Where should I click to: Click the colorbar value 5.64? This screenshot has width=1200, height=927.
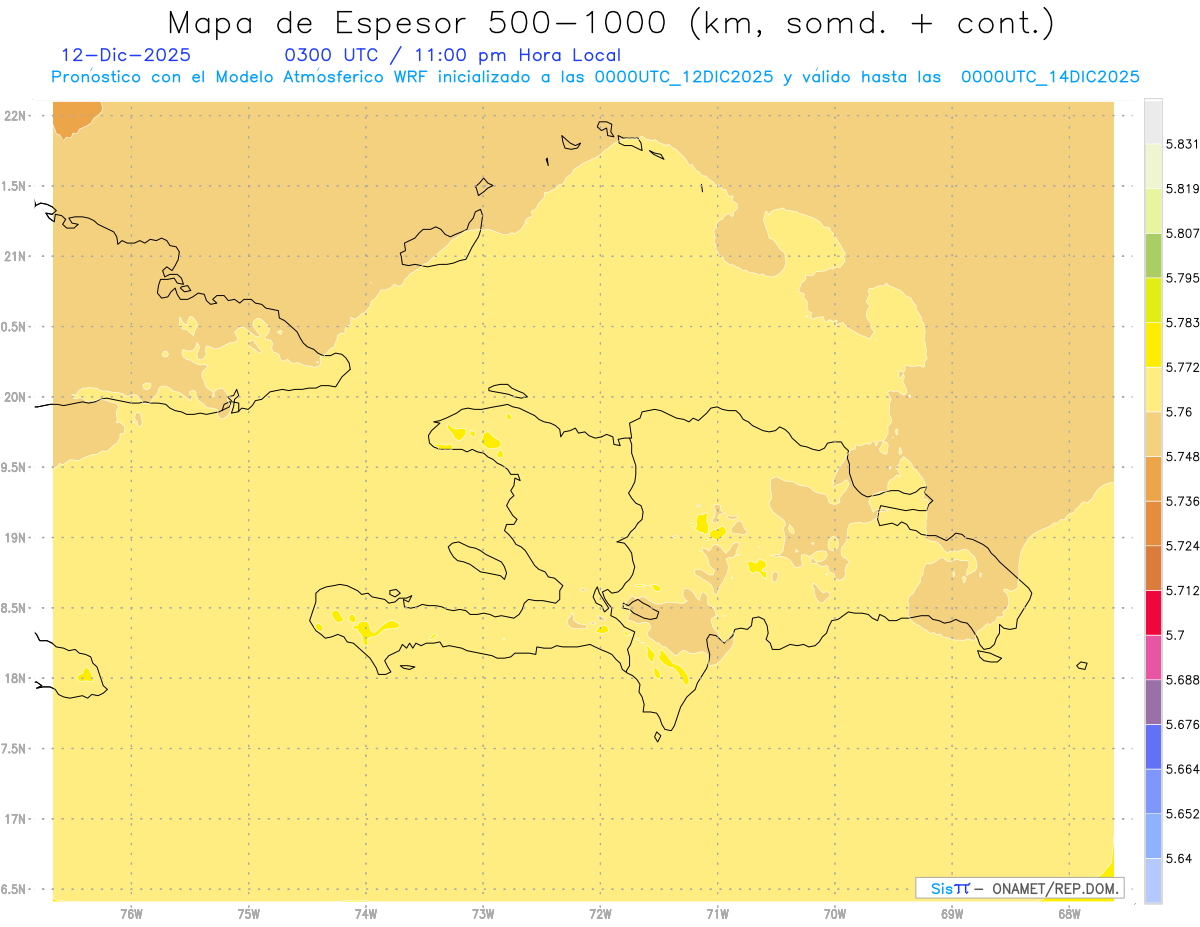pyautogui.click(x=1179, y=858)
